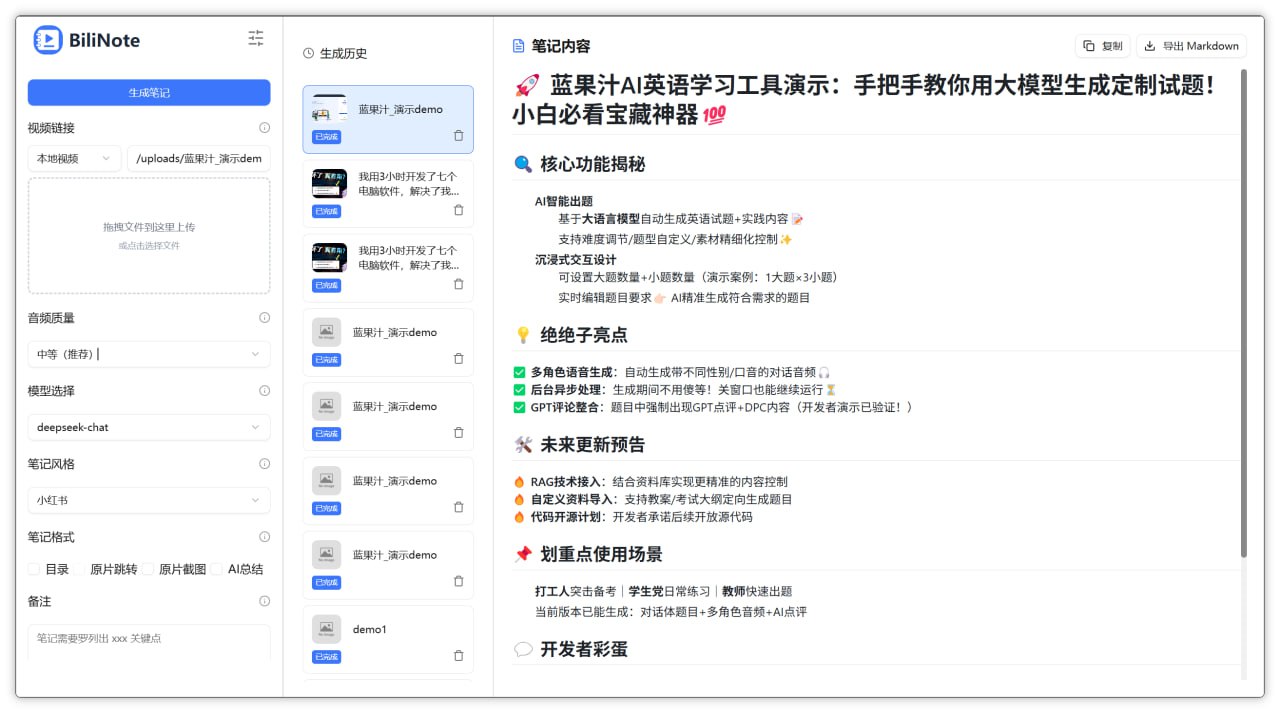Viewport: 1280px width, 713px height.
Task: Enable the 原片截图 checkbox
Action: pyautogui.click(x=148, y=569)
